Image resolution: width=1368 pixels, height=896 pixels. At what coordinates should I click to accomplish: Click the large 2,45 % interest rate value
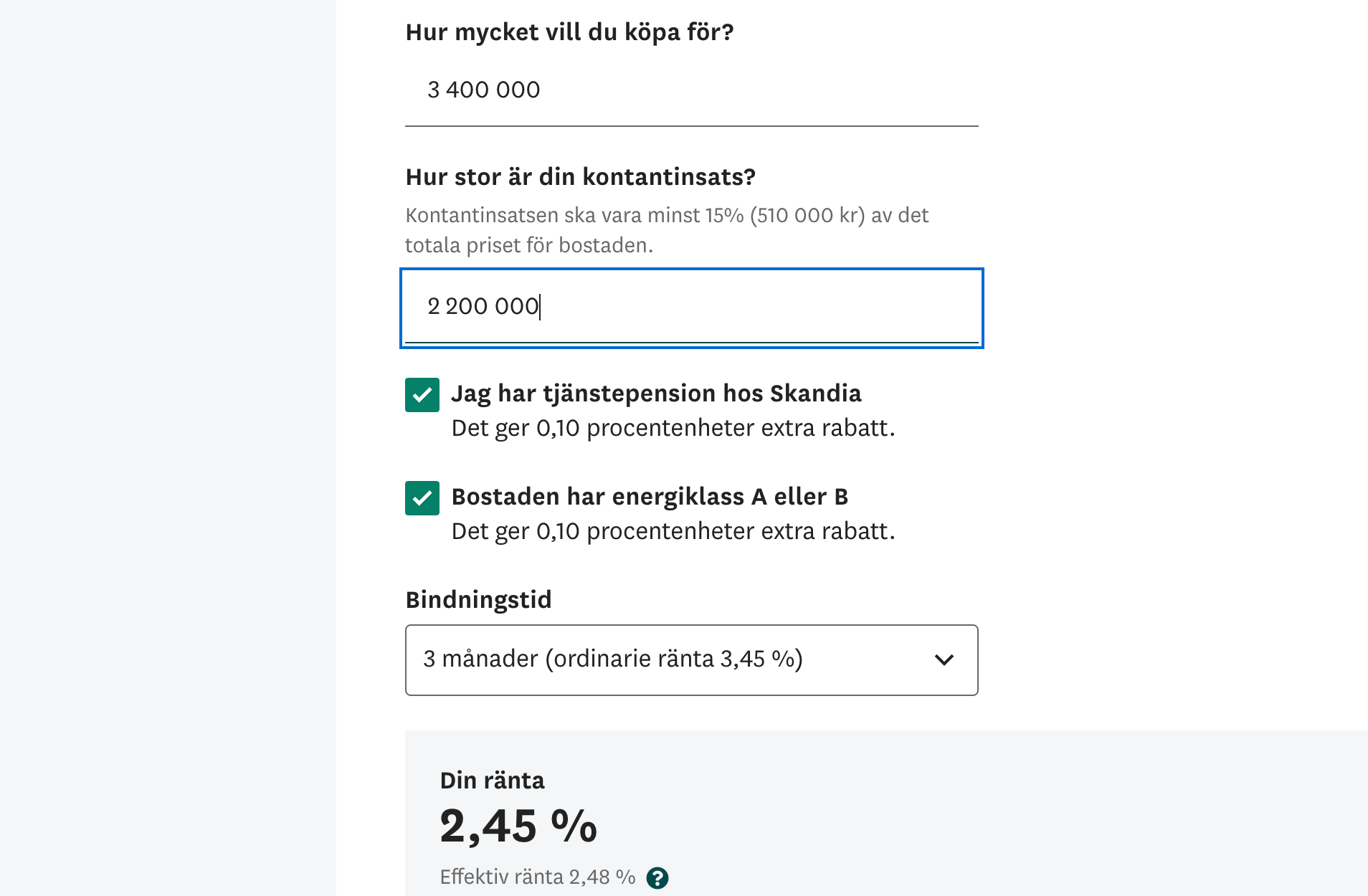pos(518,826)
